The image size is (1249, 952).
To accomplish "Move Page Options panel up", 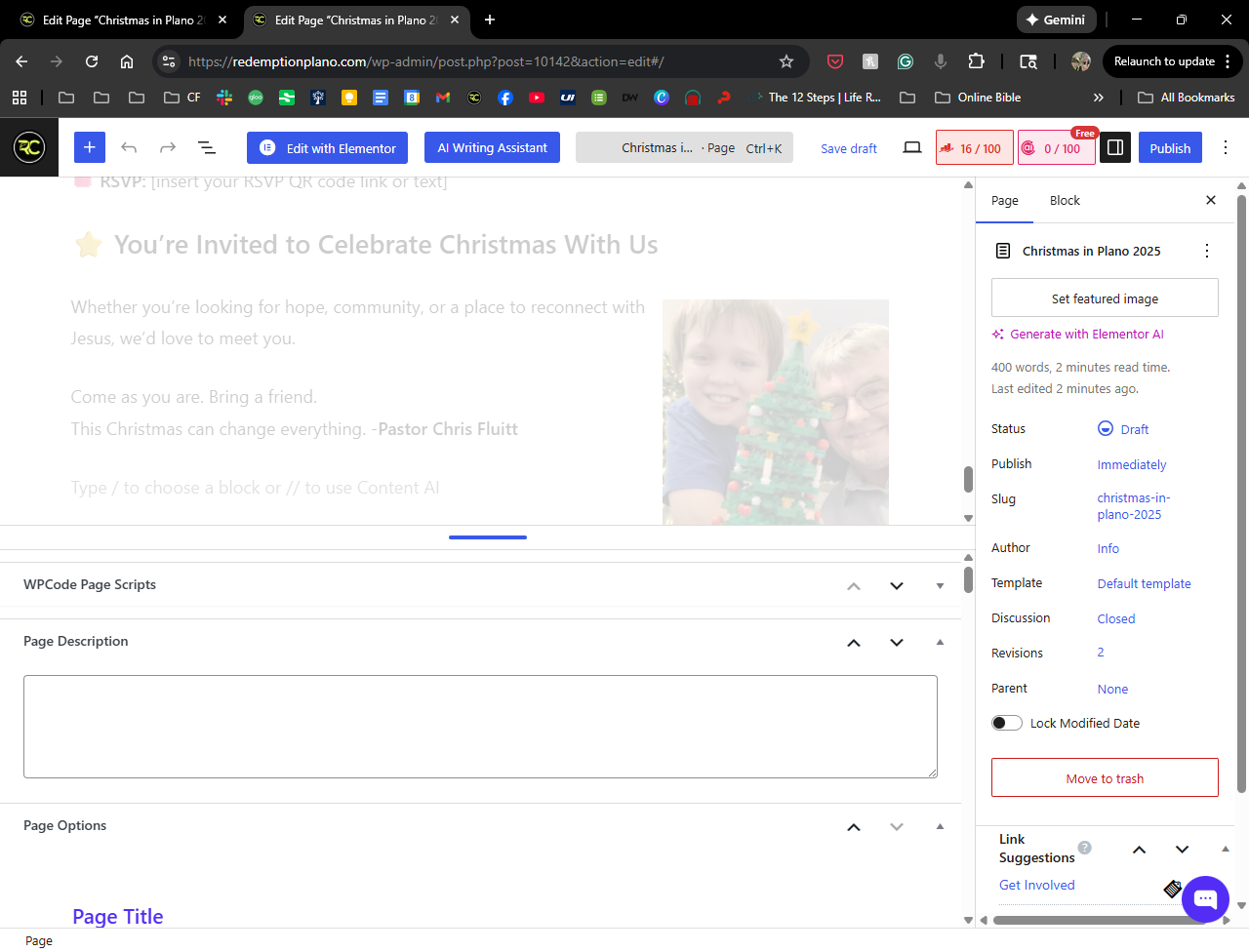I will (854, 827).
